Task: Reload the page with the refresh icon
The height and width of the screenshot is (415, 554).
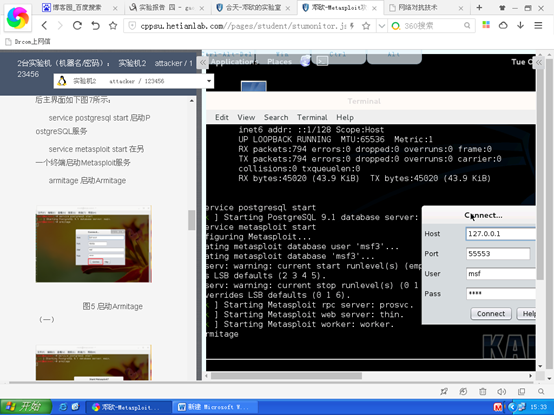Action: pos(77,25)
